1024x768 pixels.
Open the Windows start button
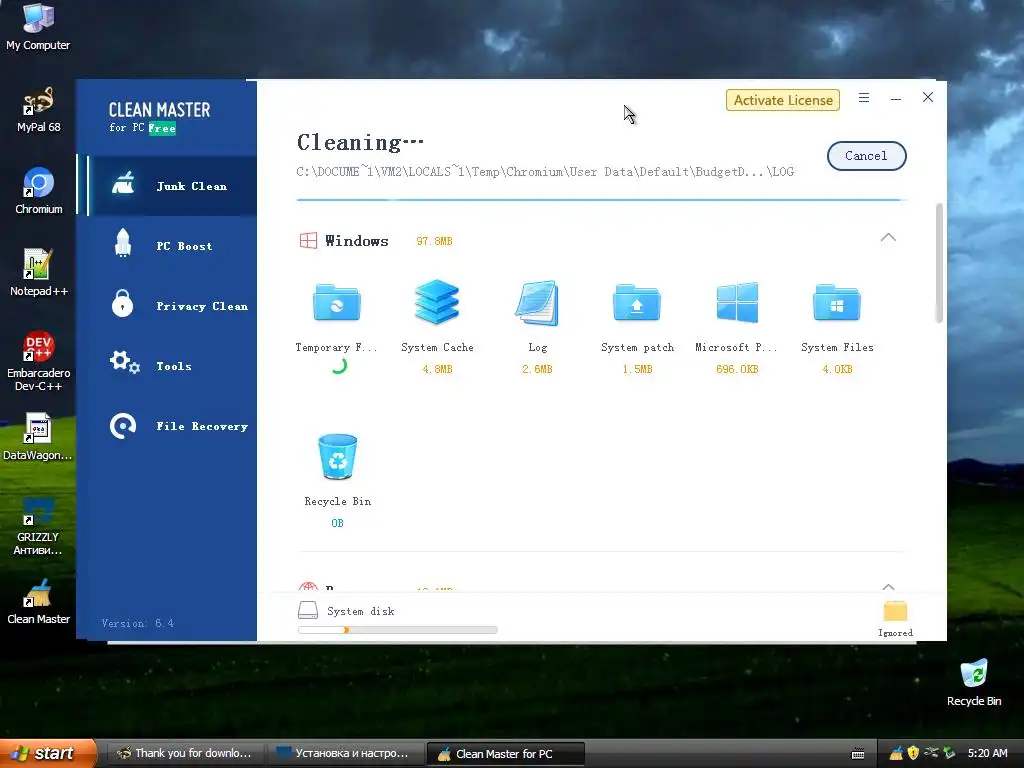click(48, 753)
